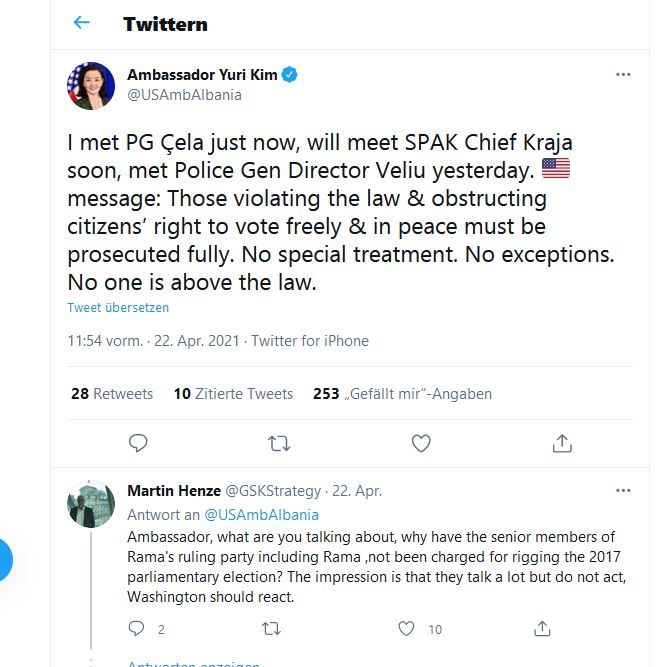Viewport: 661px width, 667px height.
Task: Visit the @USAmbAlbania handle under the name
Action: (x=184, y=95)
